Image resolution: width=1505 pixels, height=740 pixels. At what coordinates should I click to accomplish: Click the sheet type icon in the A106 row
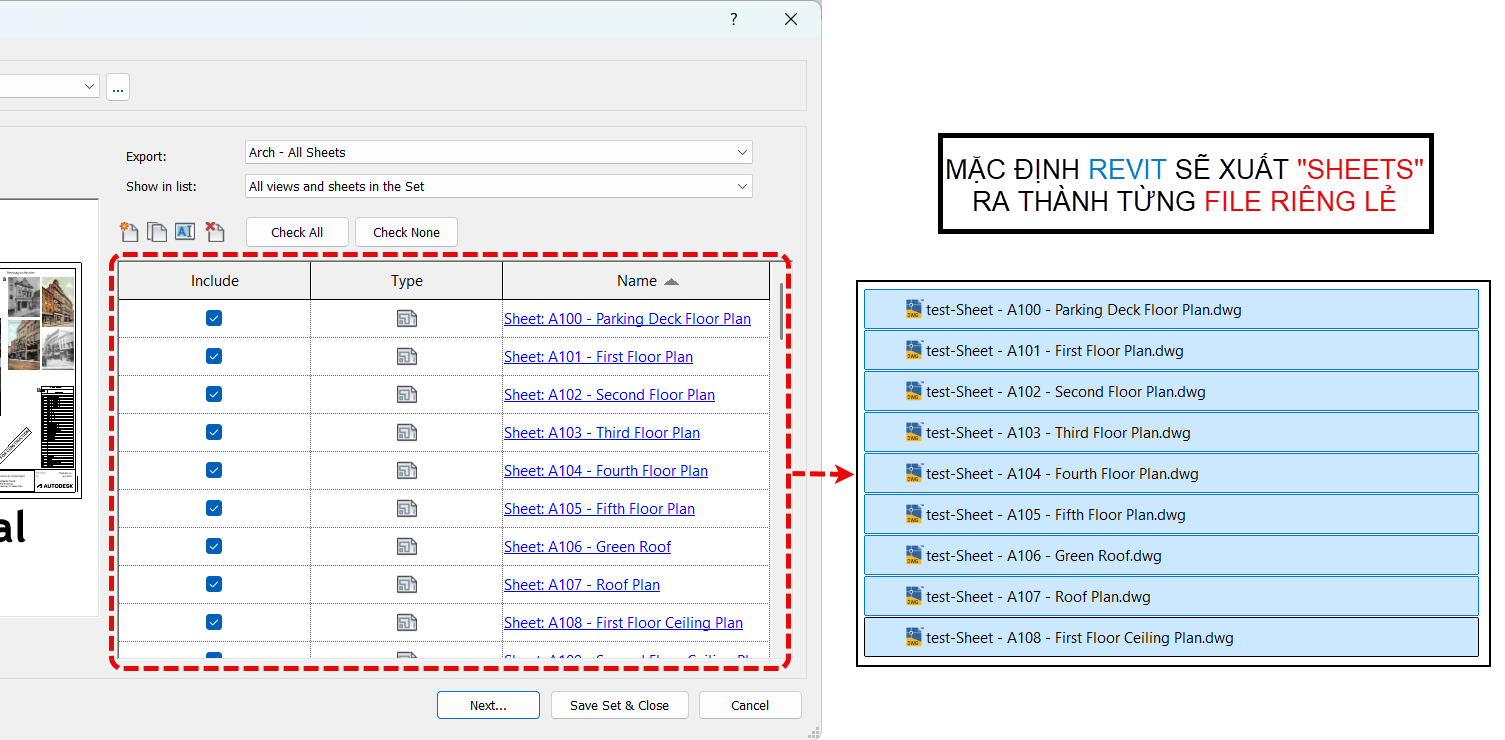tap(407, 547)
